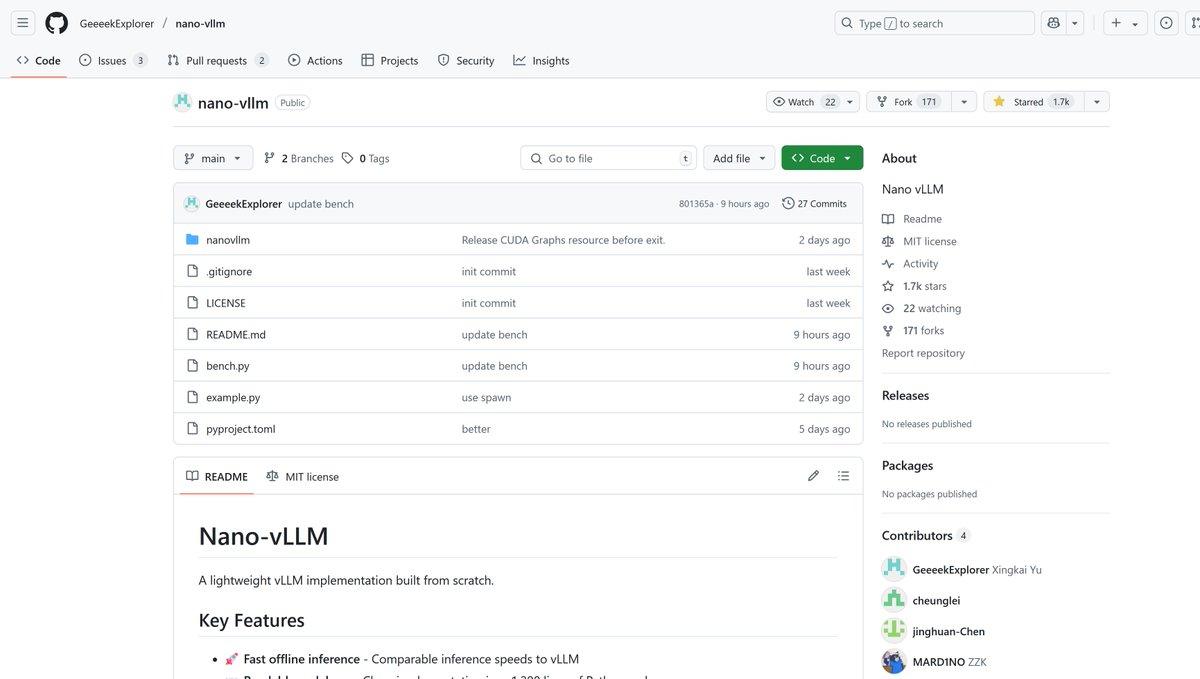Open the green Code dropdown button
The image size is (1200, 679).
tap(822, 158)
